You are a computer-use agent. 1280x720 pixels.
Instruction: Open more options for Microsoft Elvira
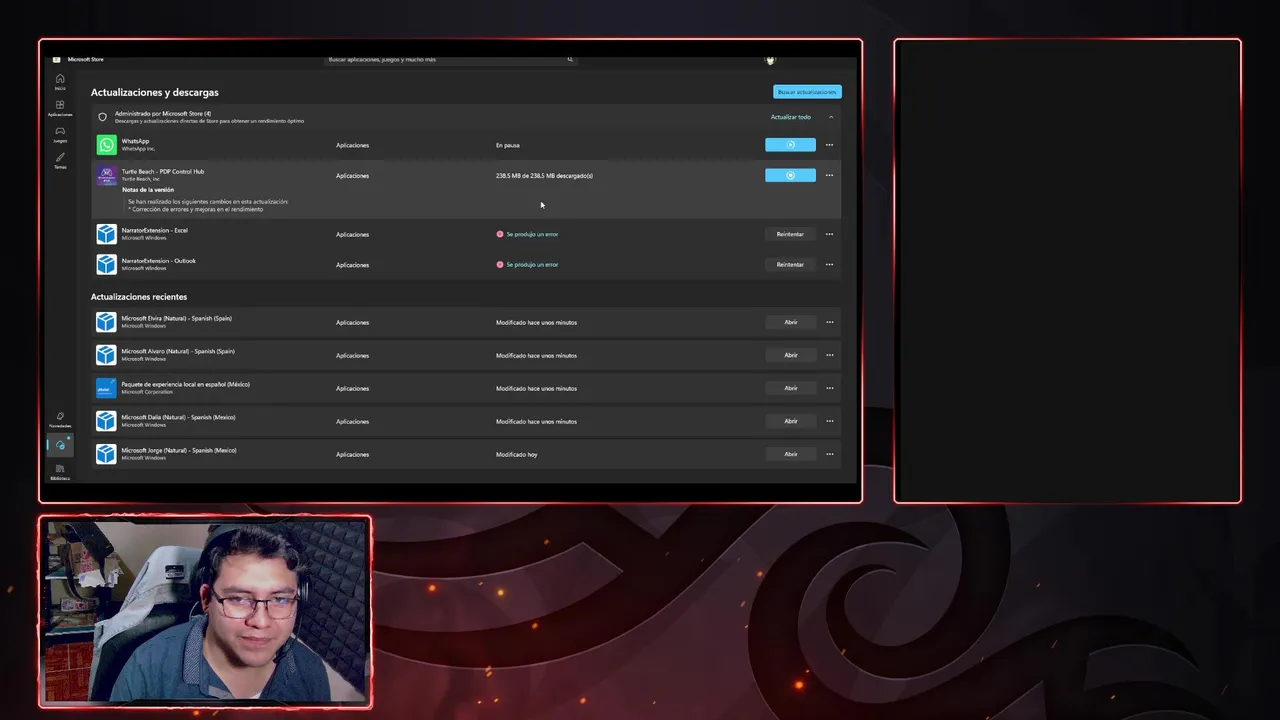pyautogui.click(x=829, y=322)
